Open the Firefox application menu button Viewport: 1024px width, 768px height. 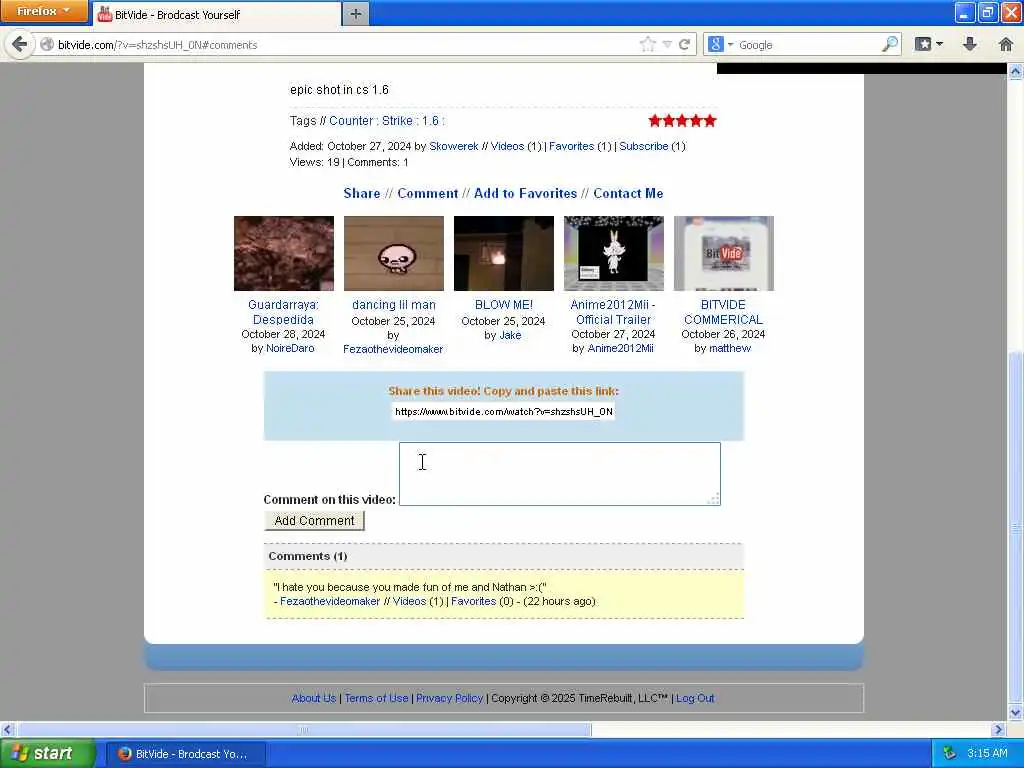[x=44, y=11]
